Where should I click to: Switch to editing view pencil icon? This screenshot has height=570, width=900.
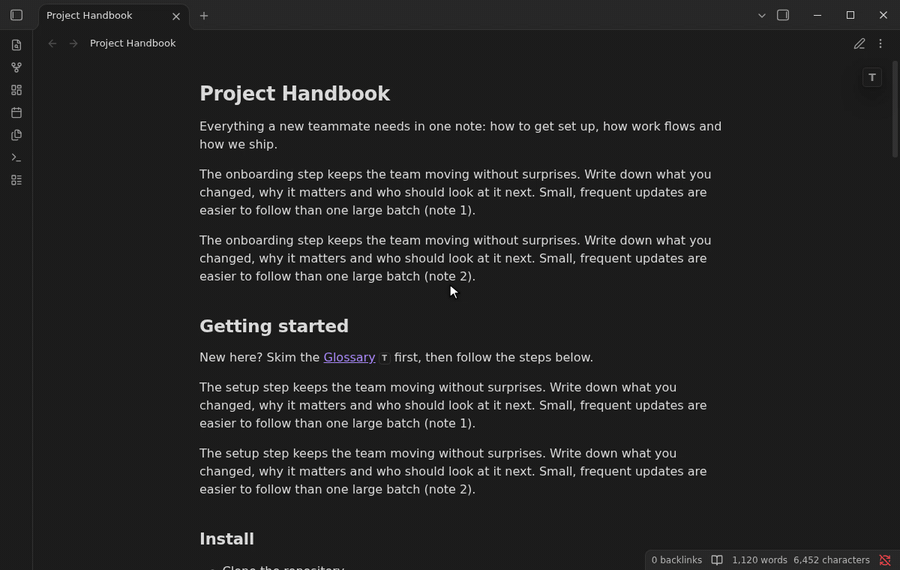click(x=859, y=44)
